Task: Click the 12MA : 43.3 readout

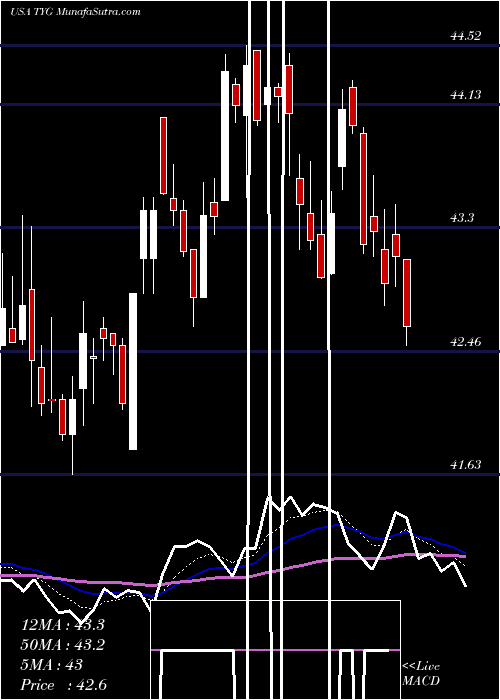Action: pos(63,625)
